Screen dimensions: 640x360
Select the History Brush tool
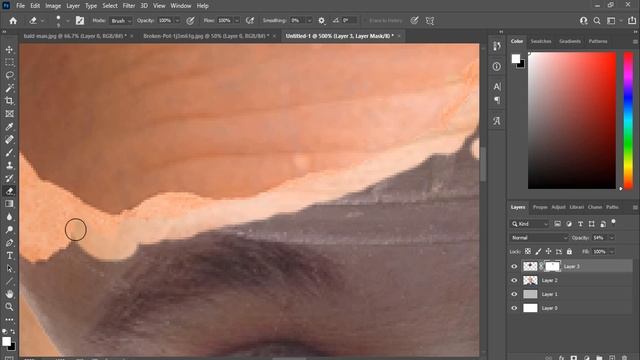pyautogui.click(x=9, y=178)
